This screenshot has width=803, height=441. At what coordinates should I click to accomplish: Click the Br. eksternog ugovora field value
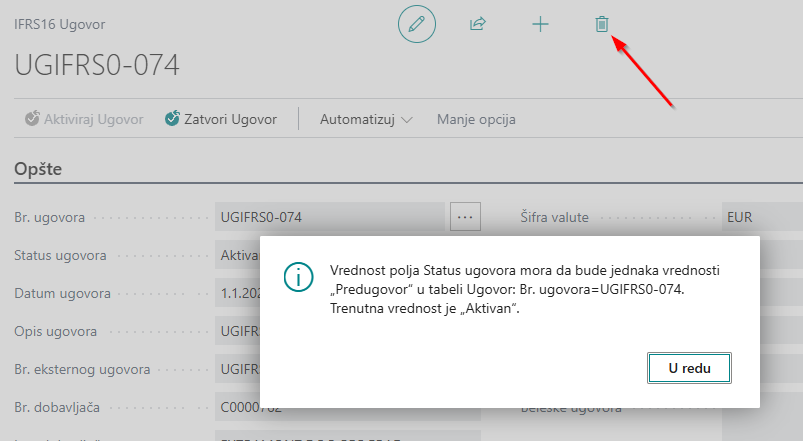pyautogui.click(x=238, y=369)
